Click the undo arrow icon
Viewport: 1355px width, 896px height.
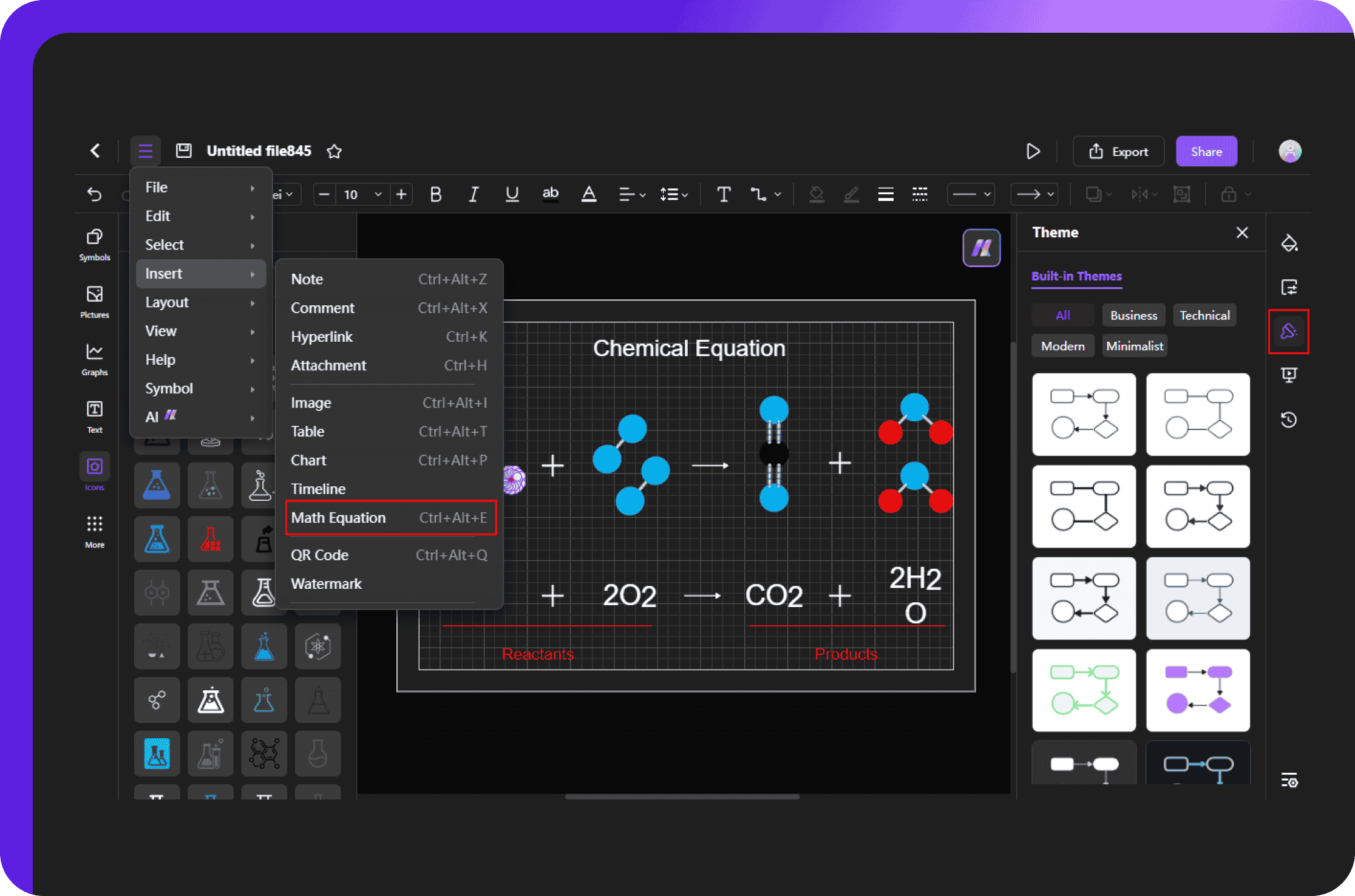click(x=94, y=194)
